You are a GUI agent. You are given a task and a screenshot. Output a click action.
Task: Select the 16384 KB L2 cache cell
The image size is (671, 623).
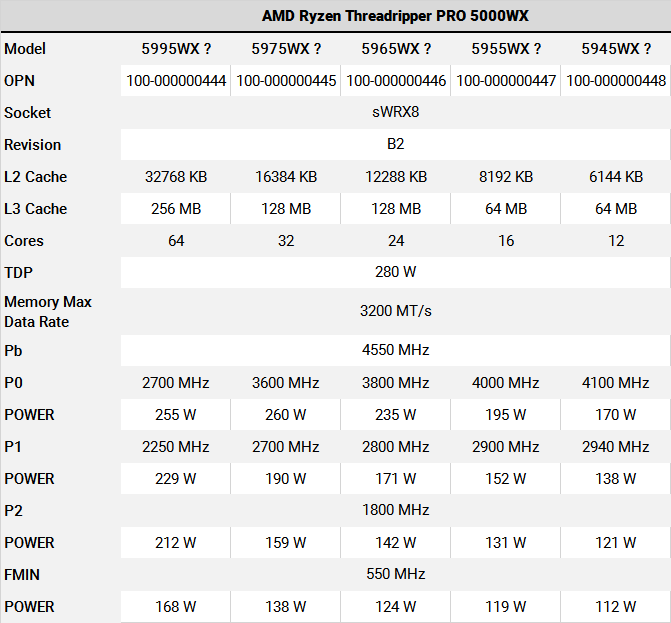pos(286,177)
